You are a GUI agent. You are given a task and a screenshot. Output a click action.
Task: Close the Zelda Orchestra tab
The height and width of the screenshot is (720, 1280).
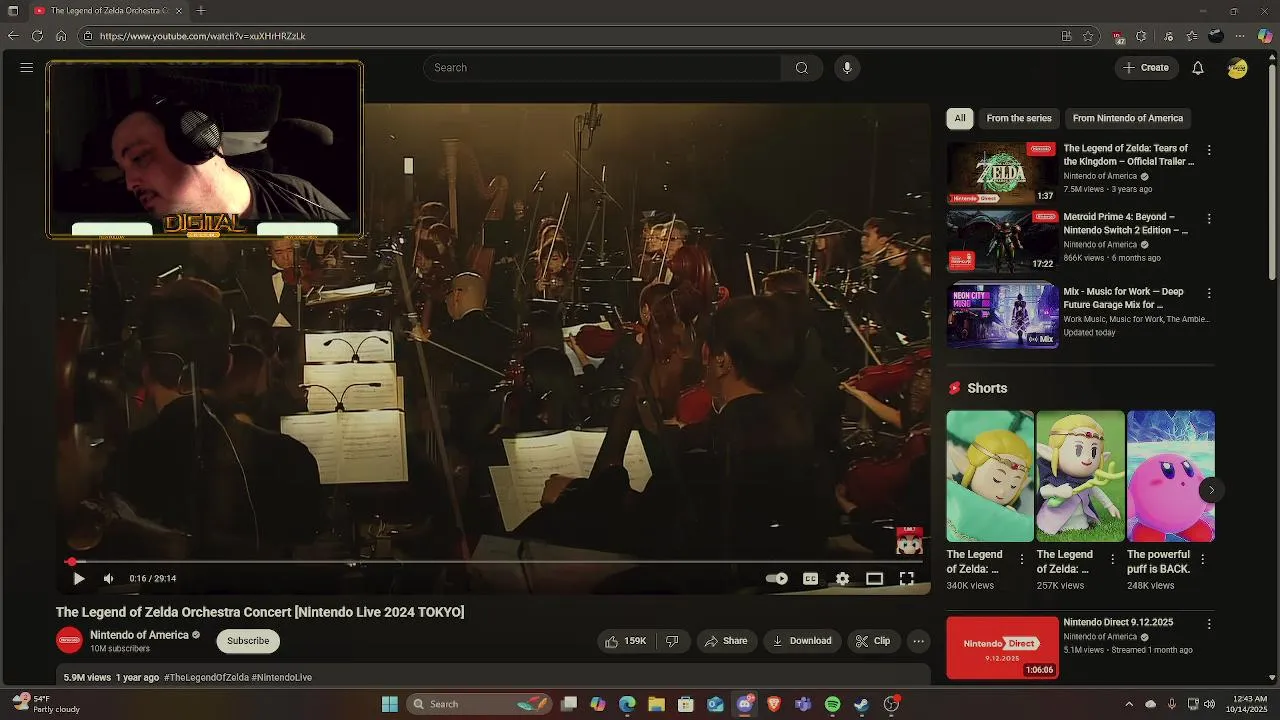179,10
